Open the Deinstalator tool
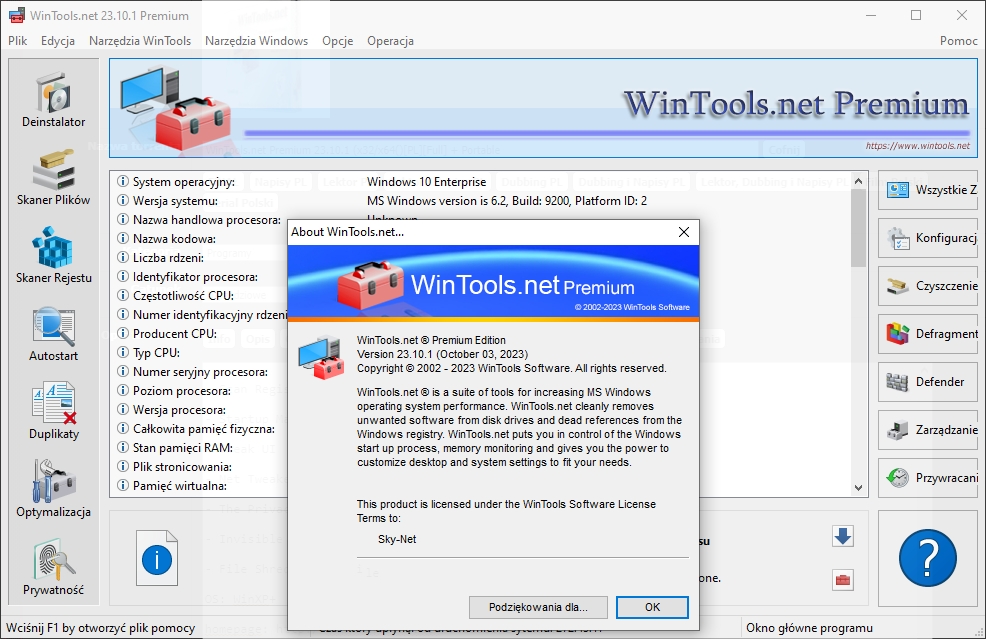The height and width of the screenshot is (639, 986). (x=53, y=99)
